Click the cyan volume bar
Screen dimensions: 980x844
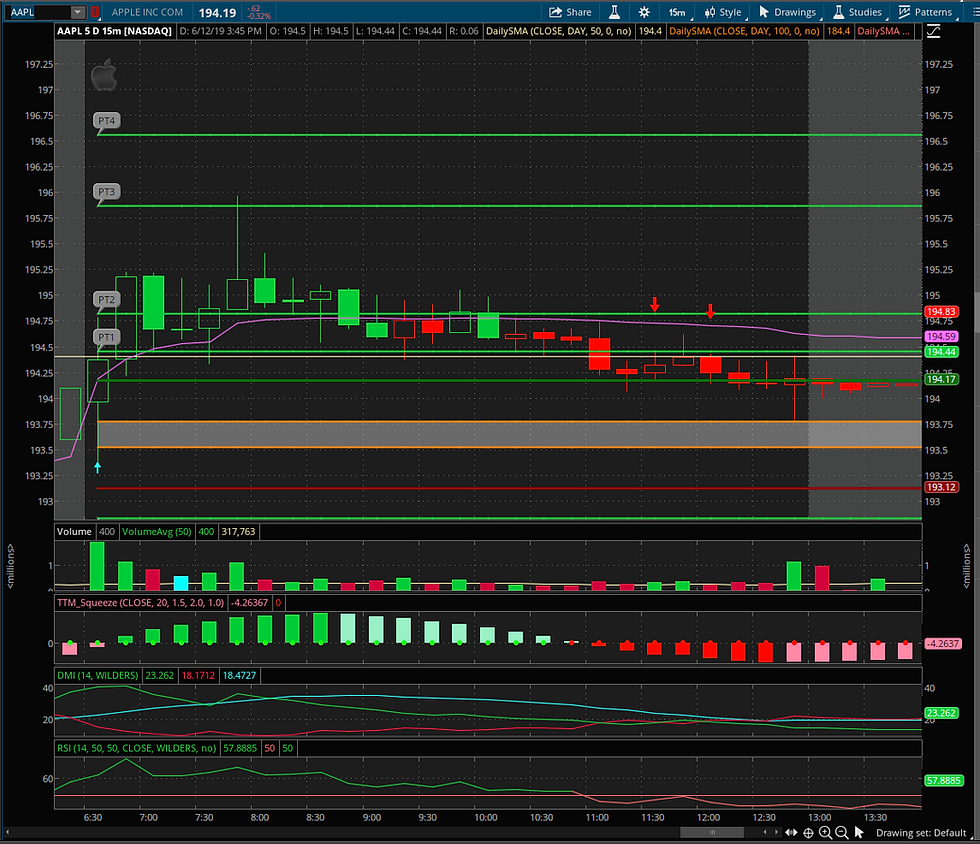tap(181, 583)
